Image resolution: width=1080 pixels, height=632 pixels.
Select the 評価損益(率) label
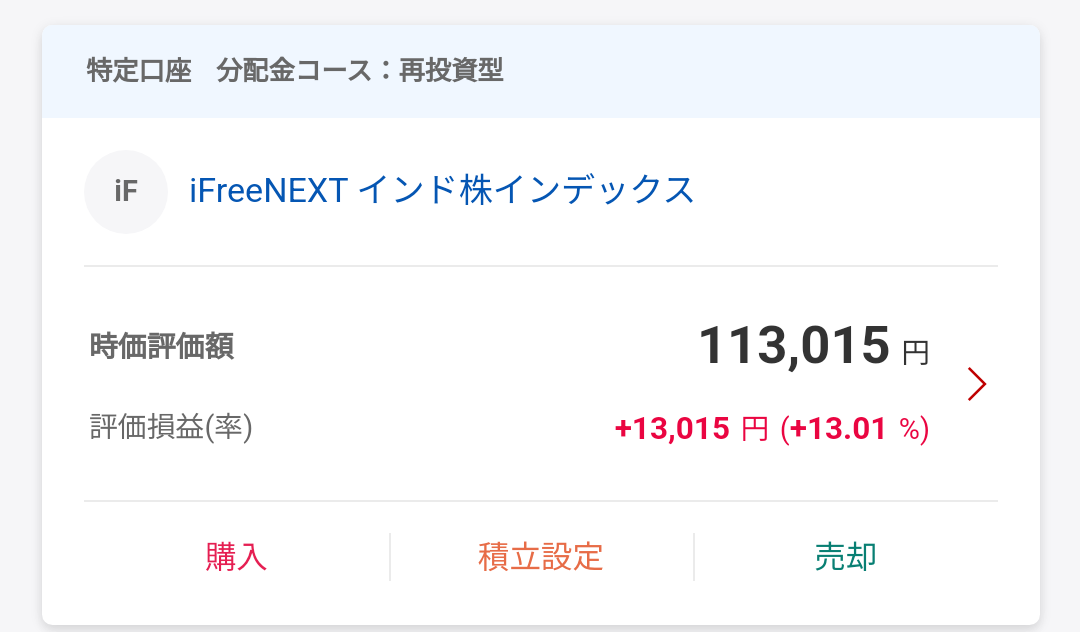(x=172, y=427)
